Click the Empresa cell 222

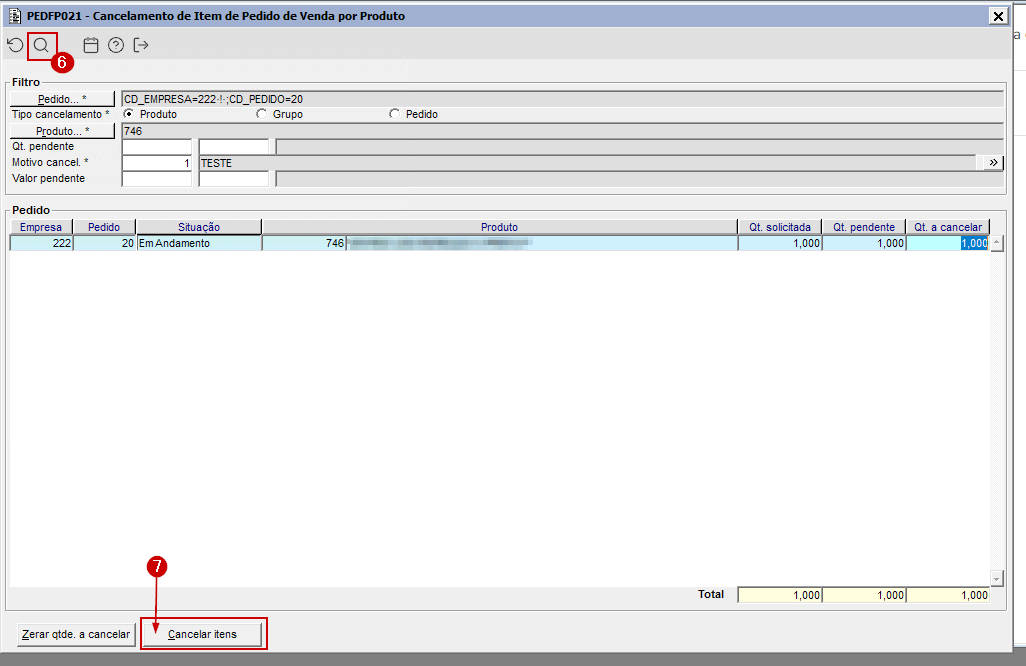[x=41, y=243]
